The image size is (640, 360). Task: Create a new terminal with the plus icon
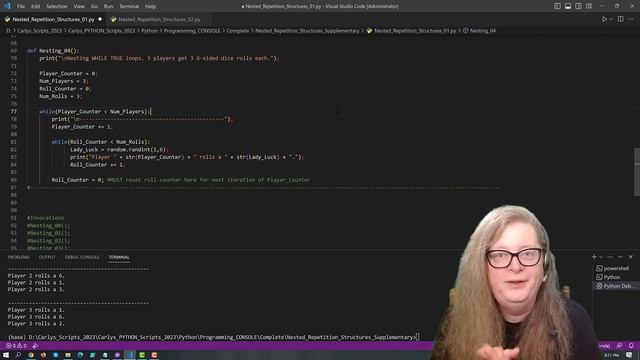coord(594,257)
